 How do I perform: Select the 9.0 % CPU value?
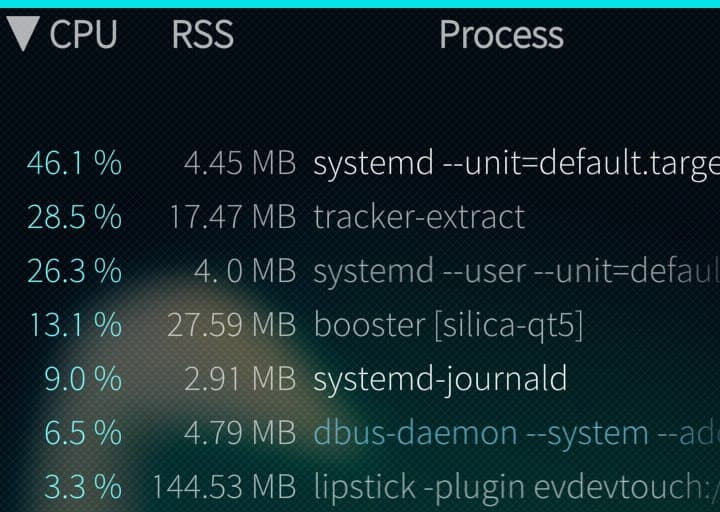[83, 379]
